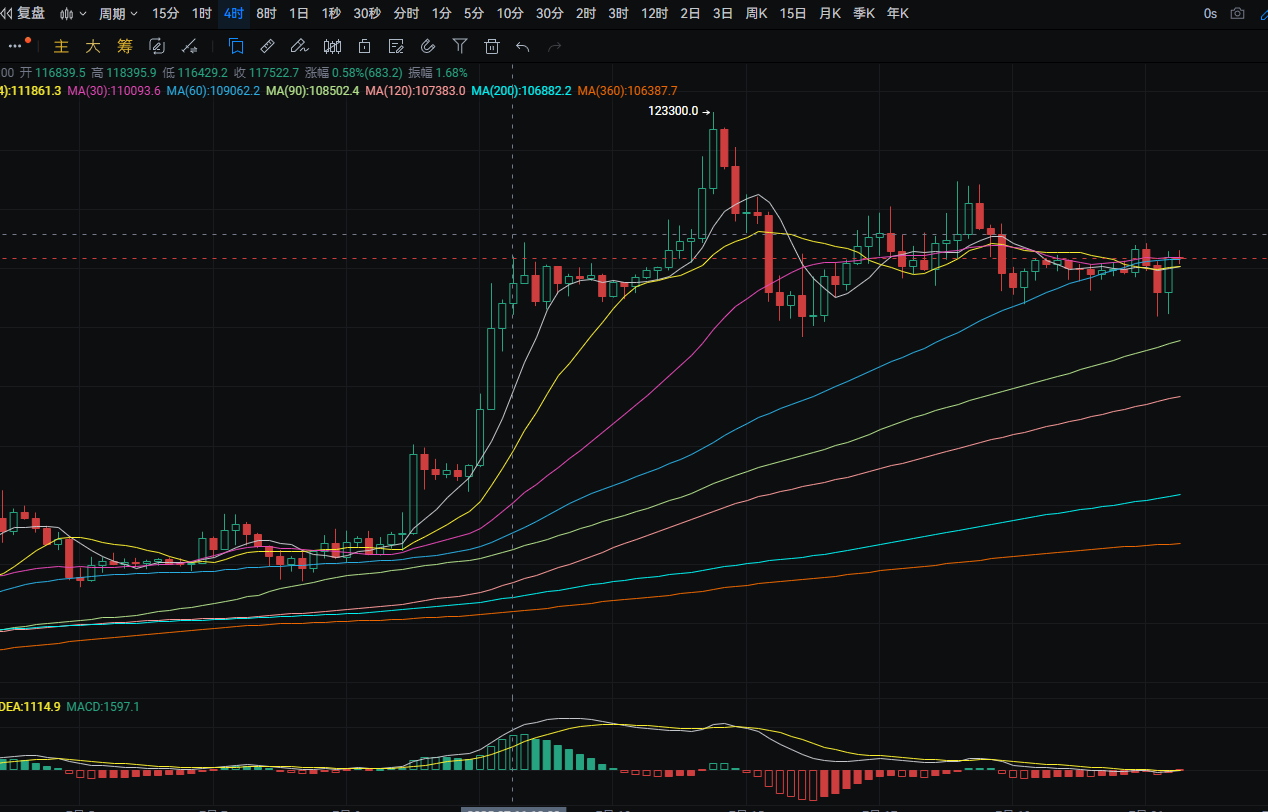Switch to the 2日 timeframe
This screenshot has width=1268, height=812.
[x=690, y=14]
